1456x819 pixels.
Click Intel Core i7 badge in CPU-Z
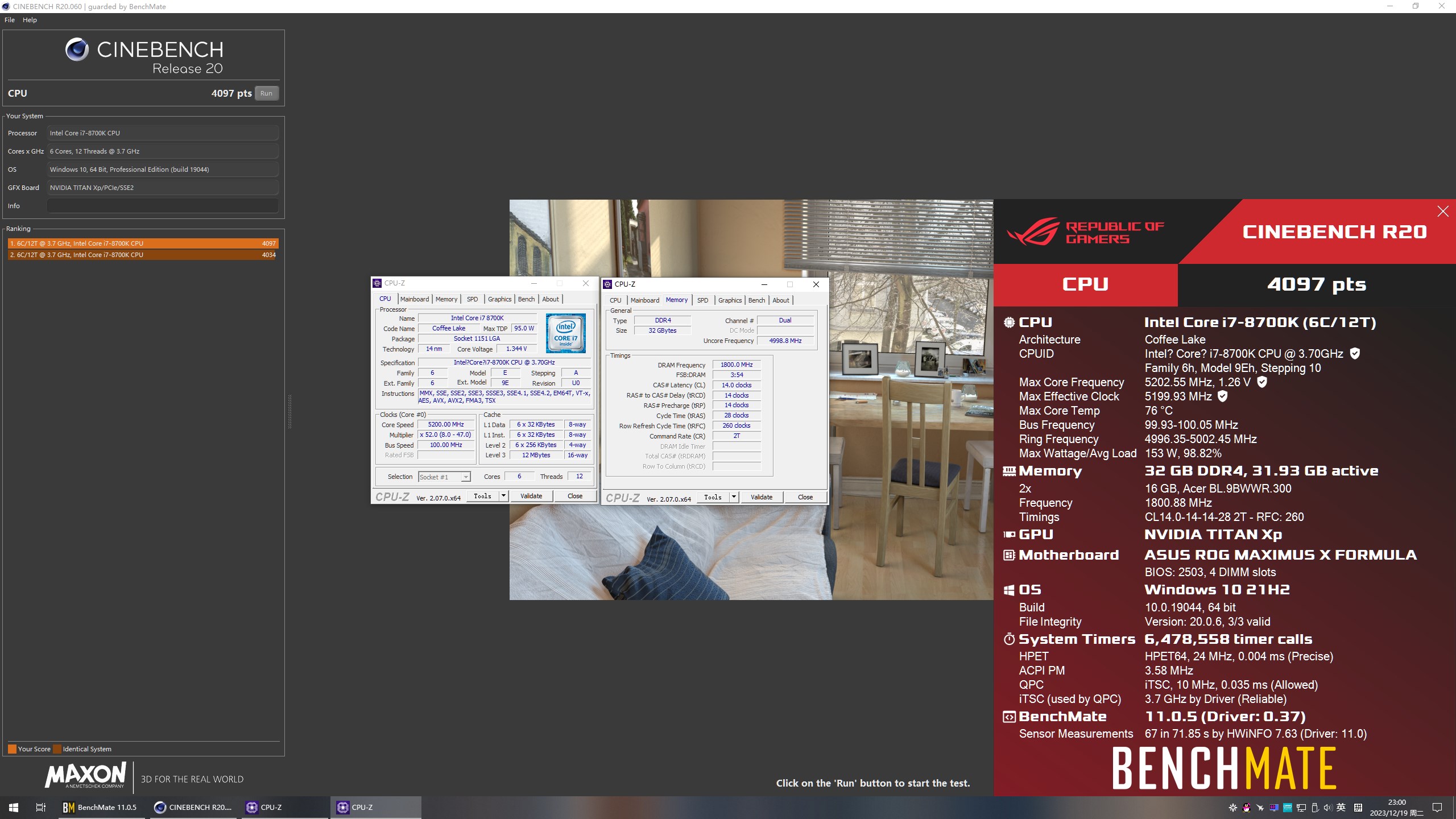click(566, 333)
